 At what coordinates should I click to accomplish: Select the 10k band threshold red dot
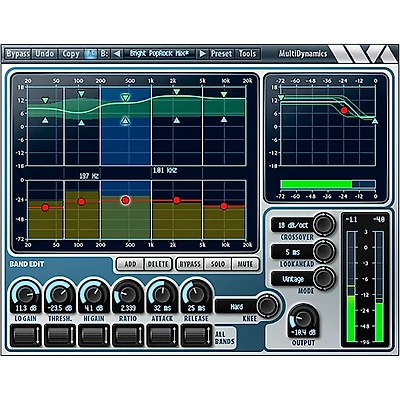click(x=224, y=206)
